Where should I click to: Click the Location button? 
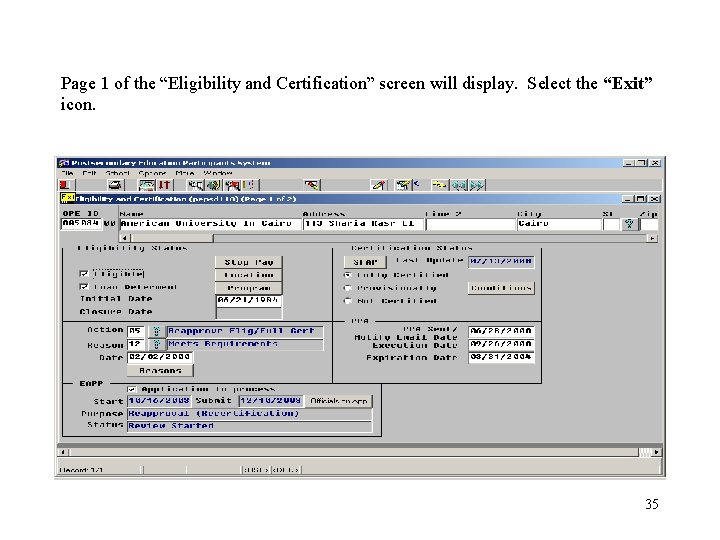248,275
